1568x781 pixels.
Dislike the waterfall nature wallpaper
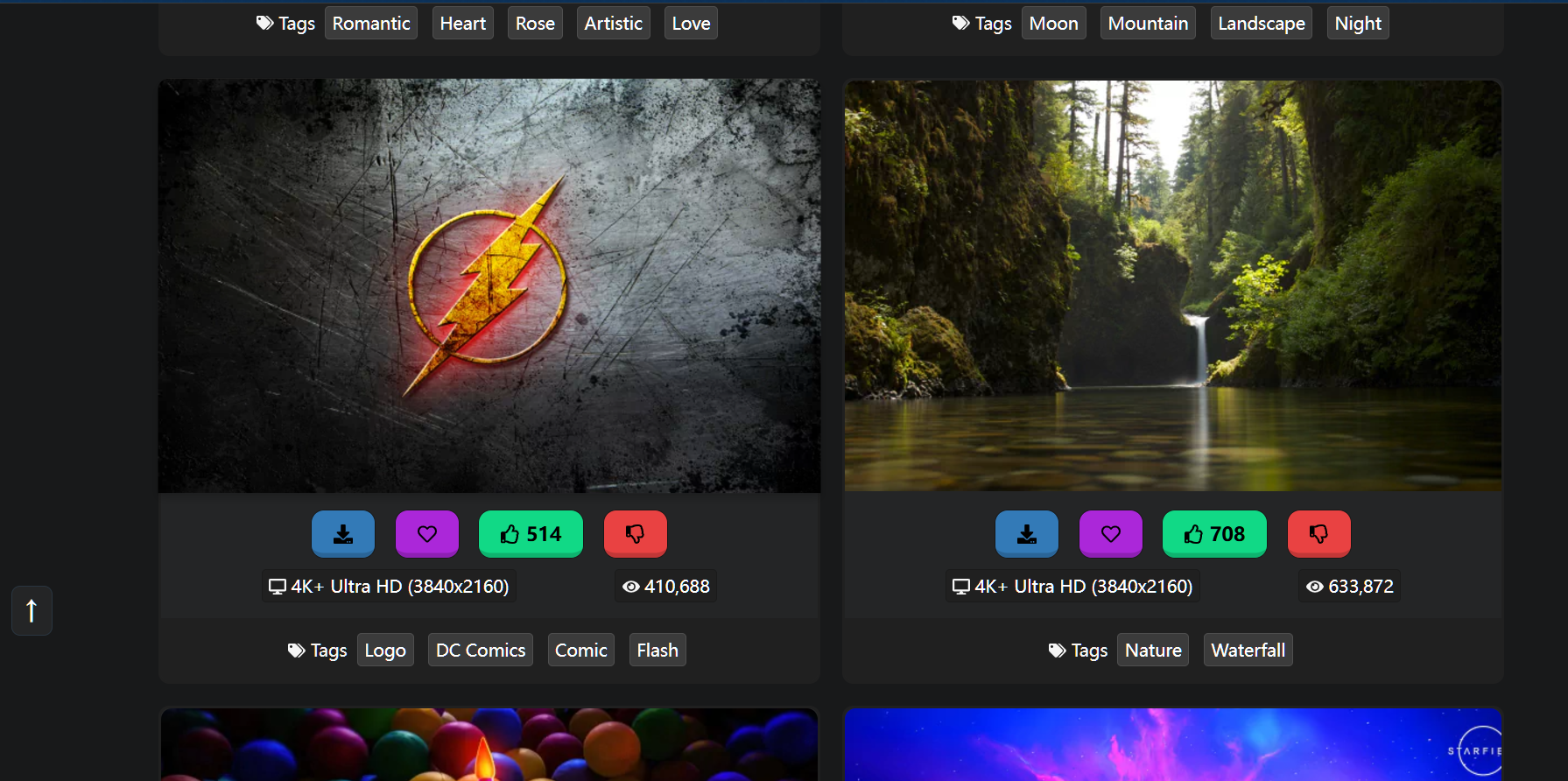pos(1319,534)
